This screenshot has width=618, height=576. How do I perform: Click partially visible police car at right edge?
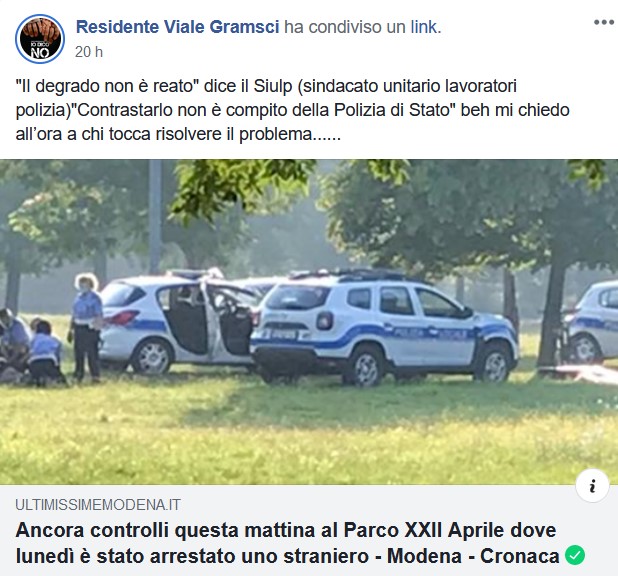pos(592,321)
